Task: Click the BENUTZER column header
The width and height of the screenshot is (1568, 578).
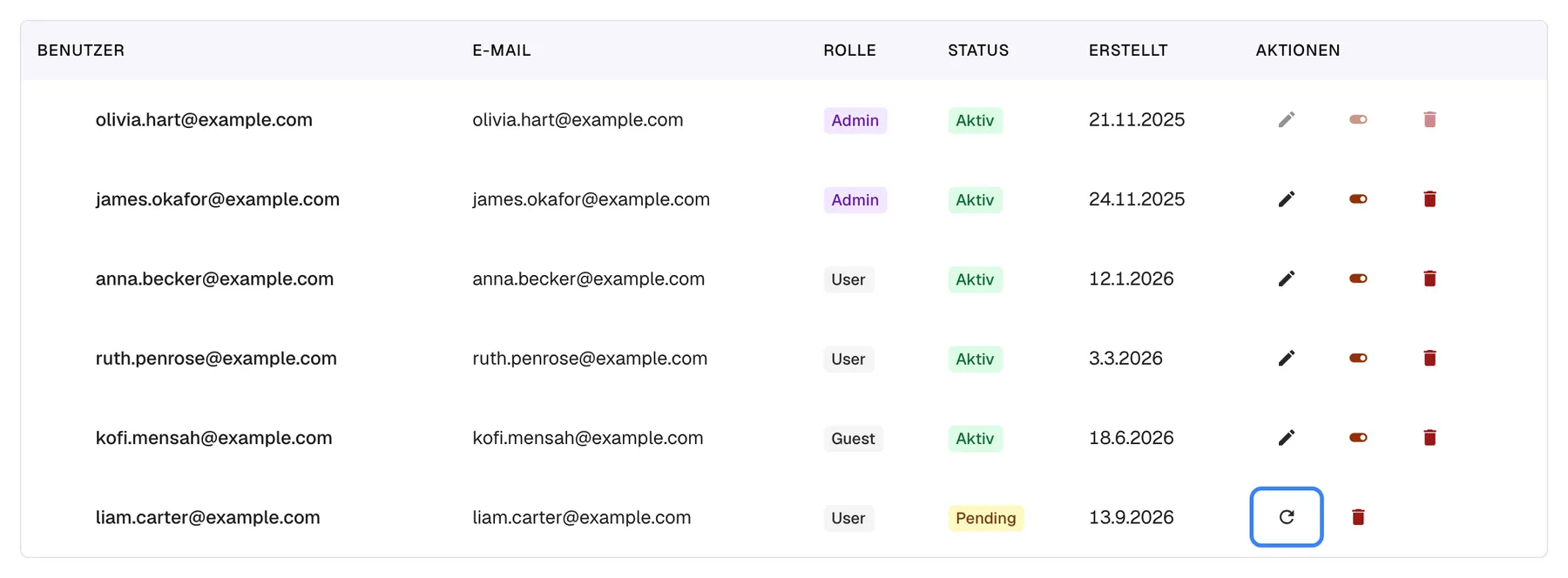Action: pyautogui.click(x=81, y=50)
